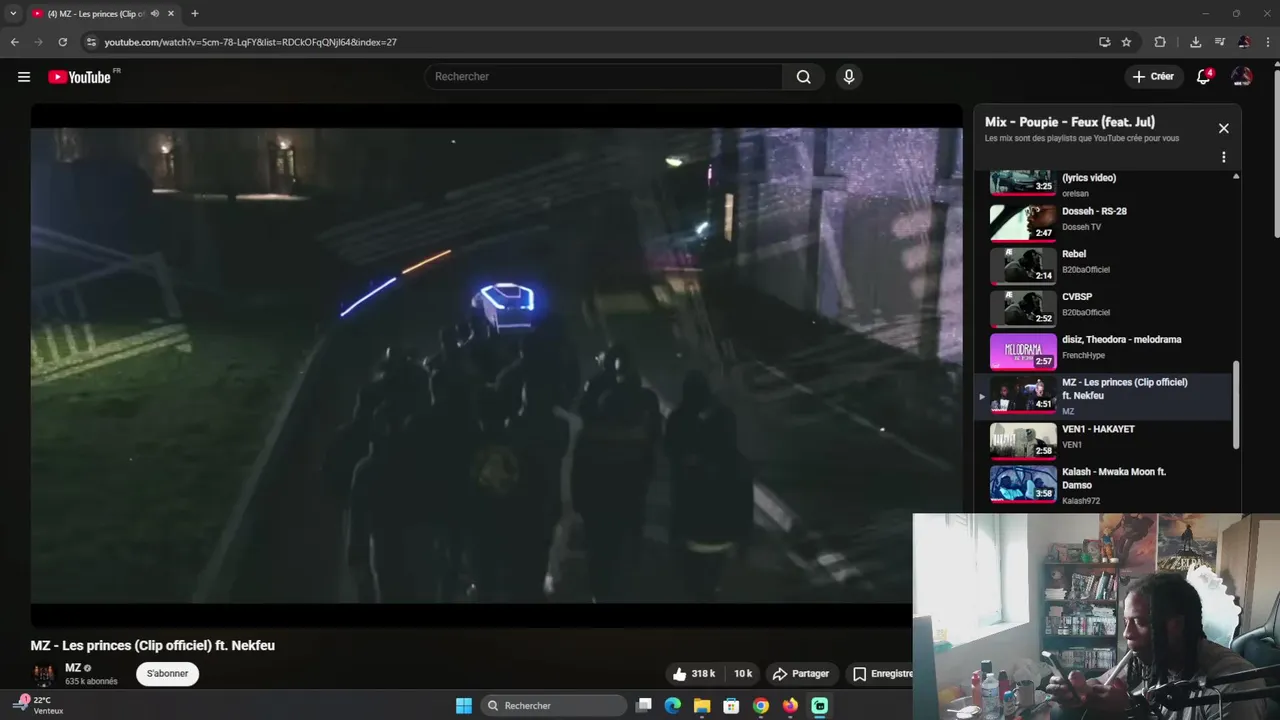Click the Dosseh RS-28 thumbnail
Viewport: 1280px width, 720px height.
click(x=1023, y=223)
